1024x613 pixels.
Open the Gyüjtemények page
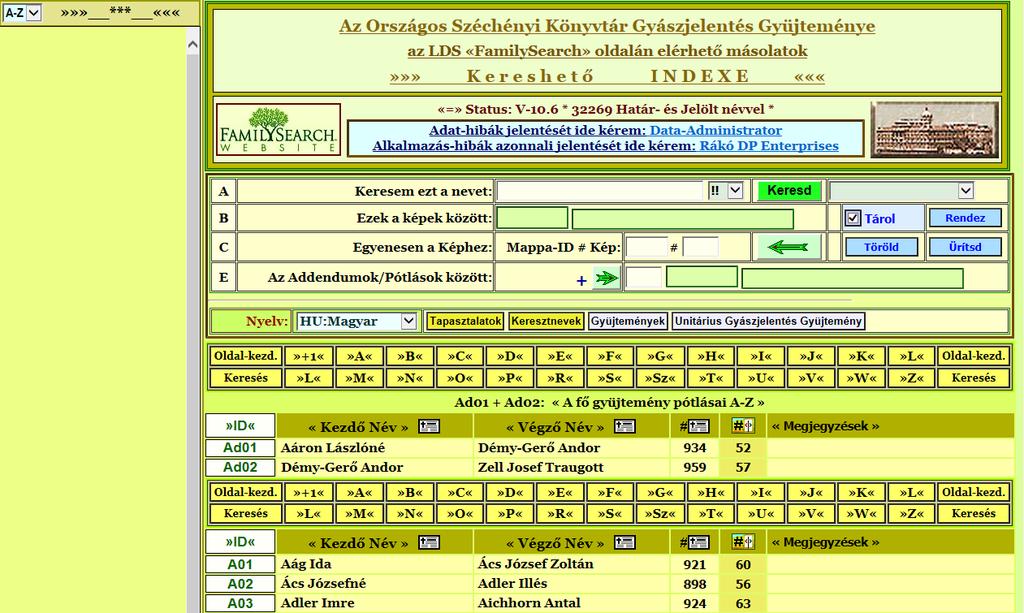[628, 321]
